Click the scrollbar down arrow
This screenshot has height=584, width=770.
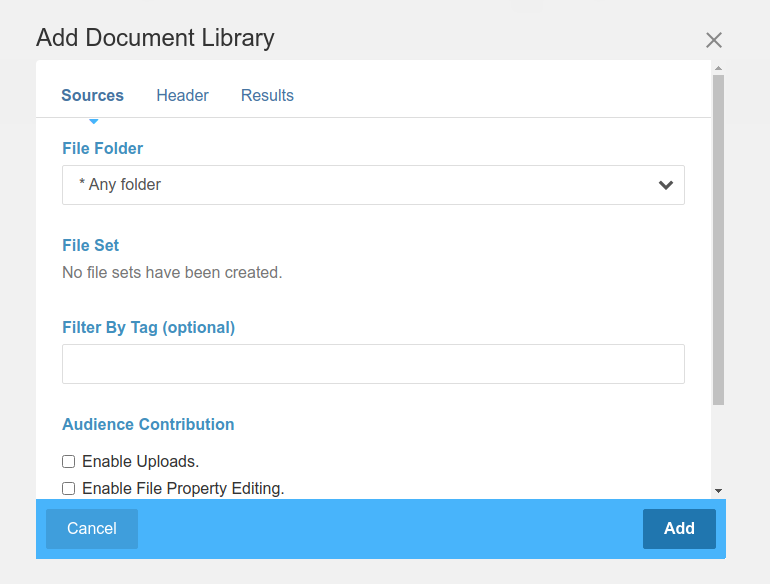coord(718,491)
